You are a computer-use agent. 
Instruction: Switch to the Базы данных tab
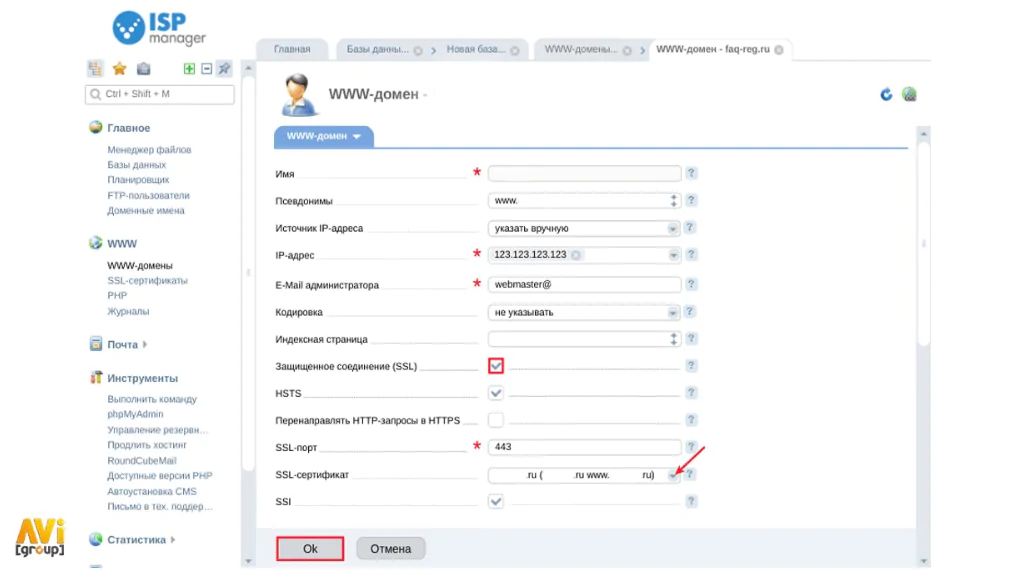point(377,49)
